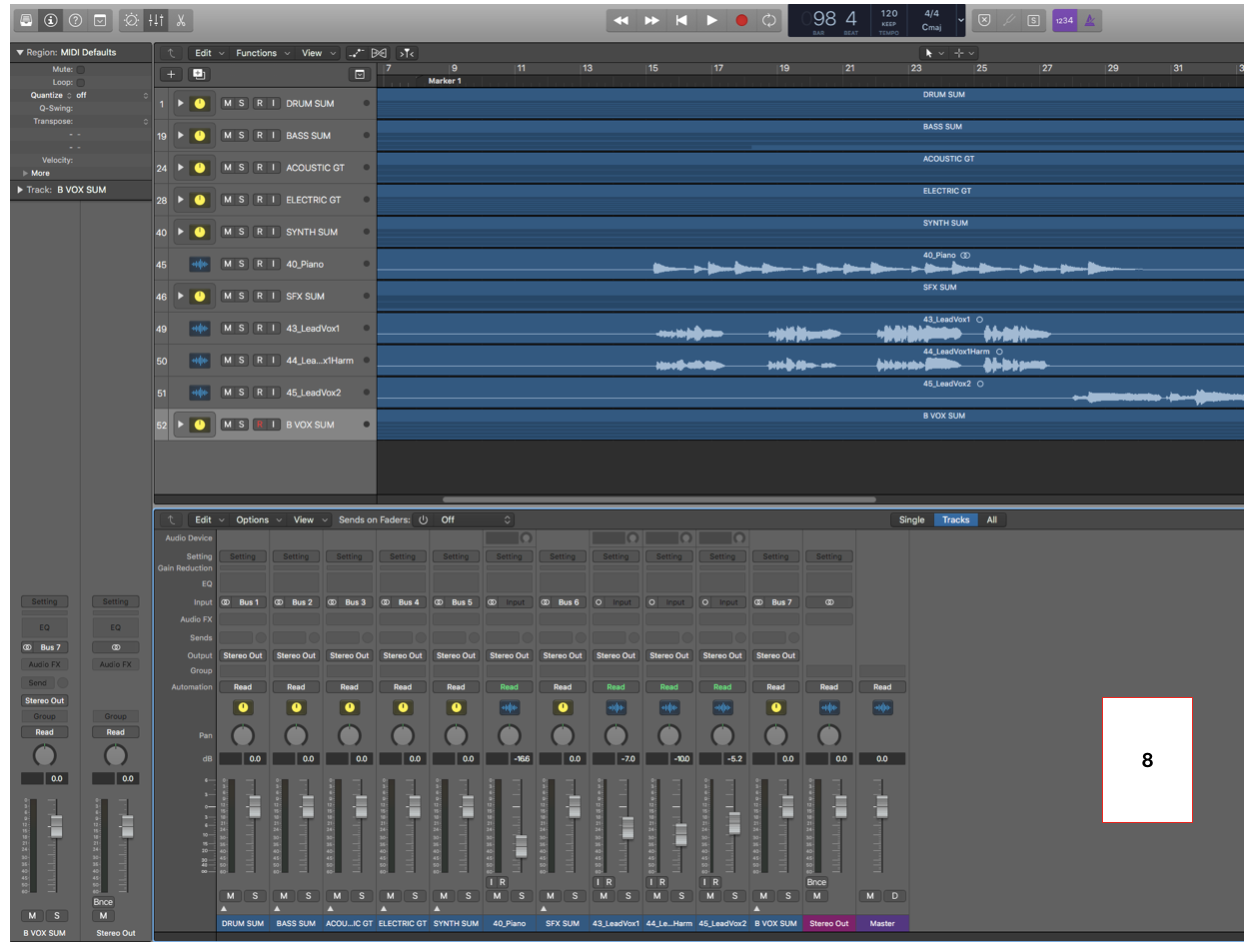Click the D dim button on Master strip
The height and width of the screenshot is (951, 1255).
pyautogui.click(x=896, y=896)
